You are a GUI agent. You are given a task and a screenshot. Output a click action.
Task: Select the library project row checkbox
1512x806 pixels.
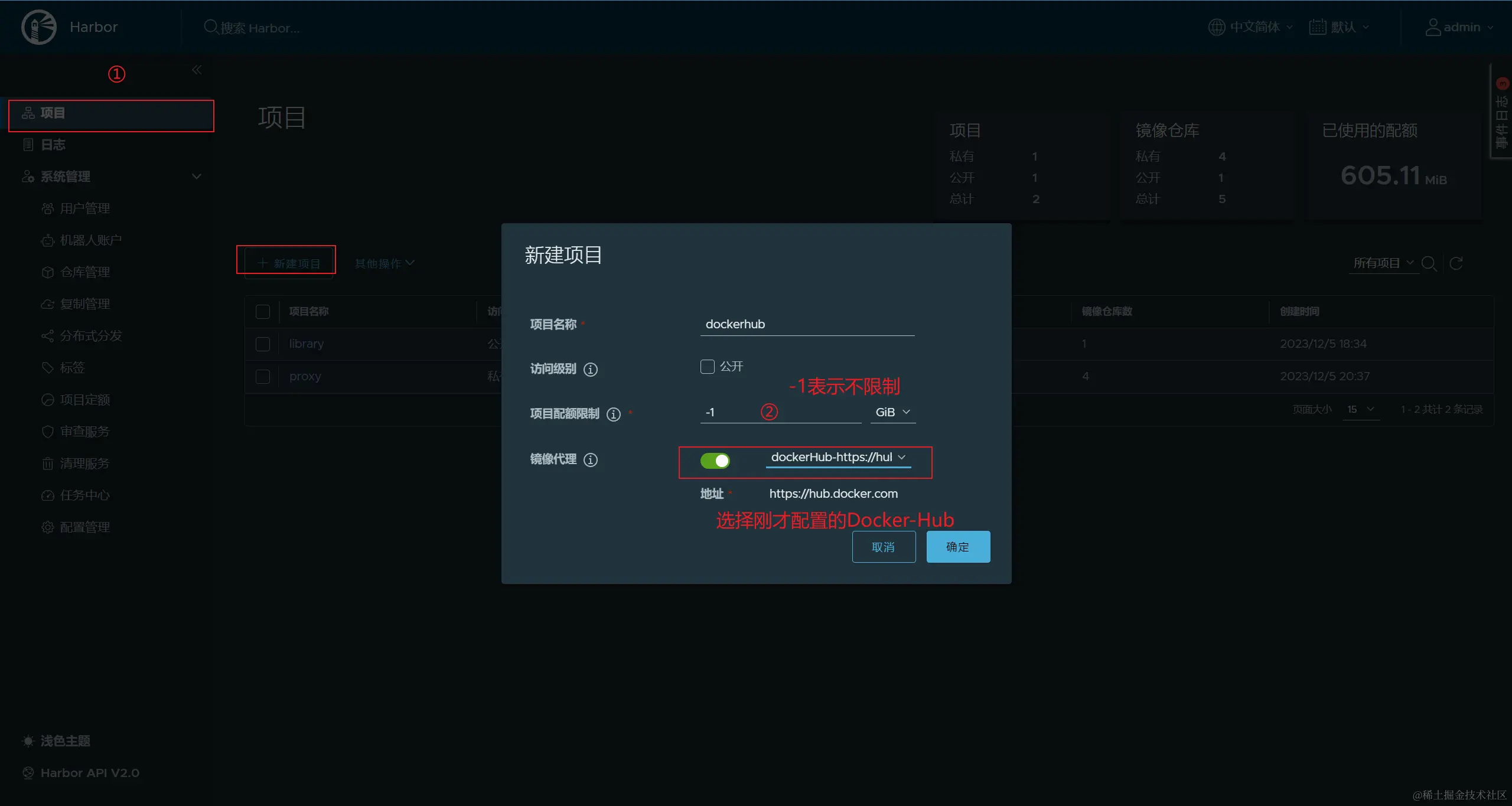[x=263, y=344]
